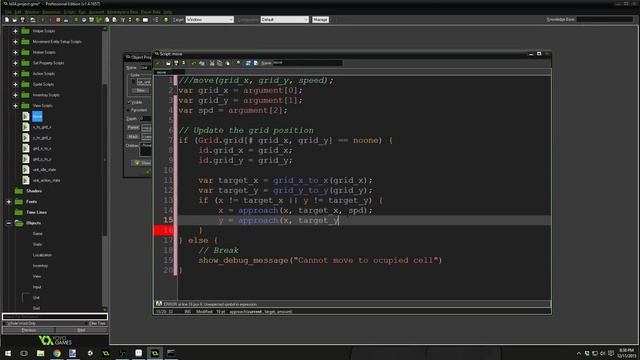Click the Create sound toolbar icon
The image size is (640, 360).
(x=84, y=20)
